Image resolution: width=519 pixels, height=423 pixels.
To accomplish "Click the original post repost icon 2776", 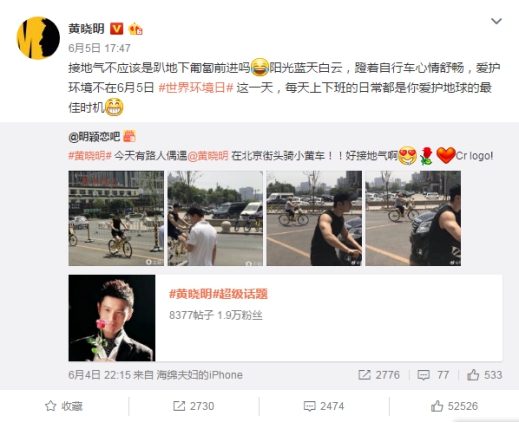I will [x=379, y=375].
